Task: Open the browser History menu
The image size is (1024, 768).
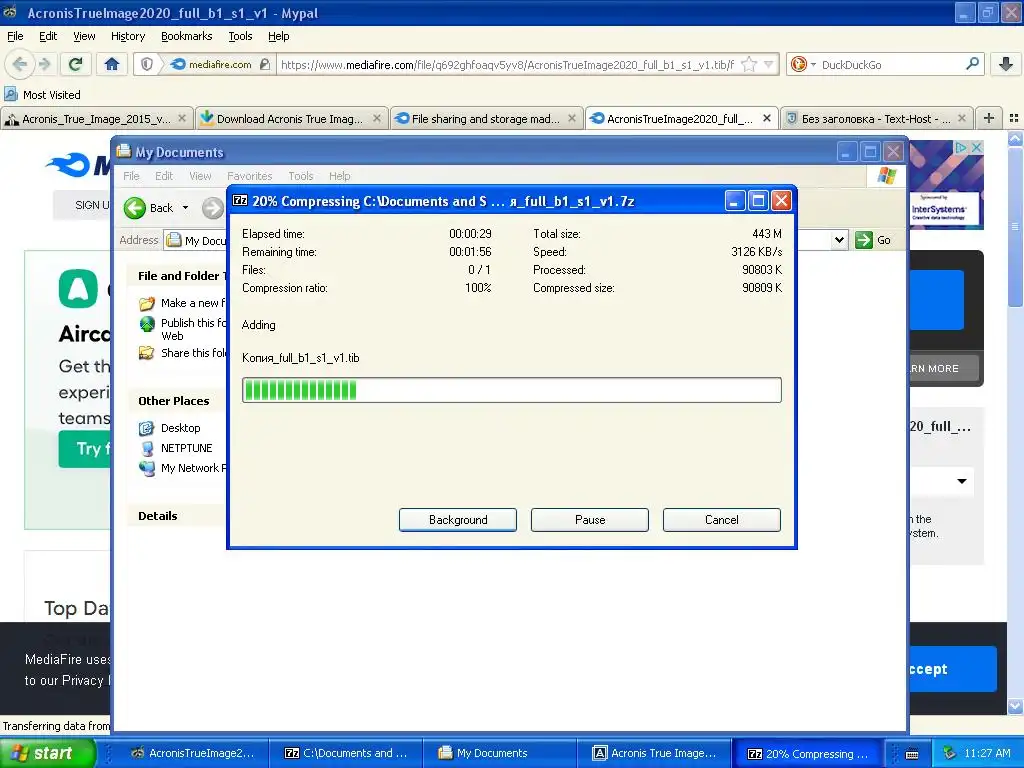Action: click(x=128, y=36)
